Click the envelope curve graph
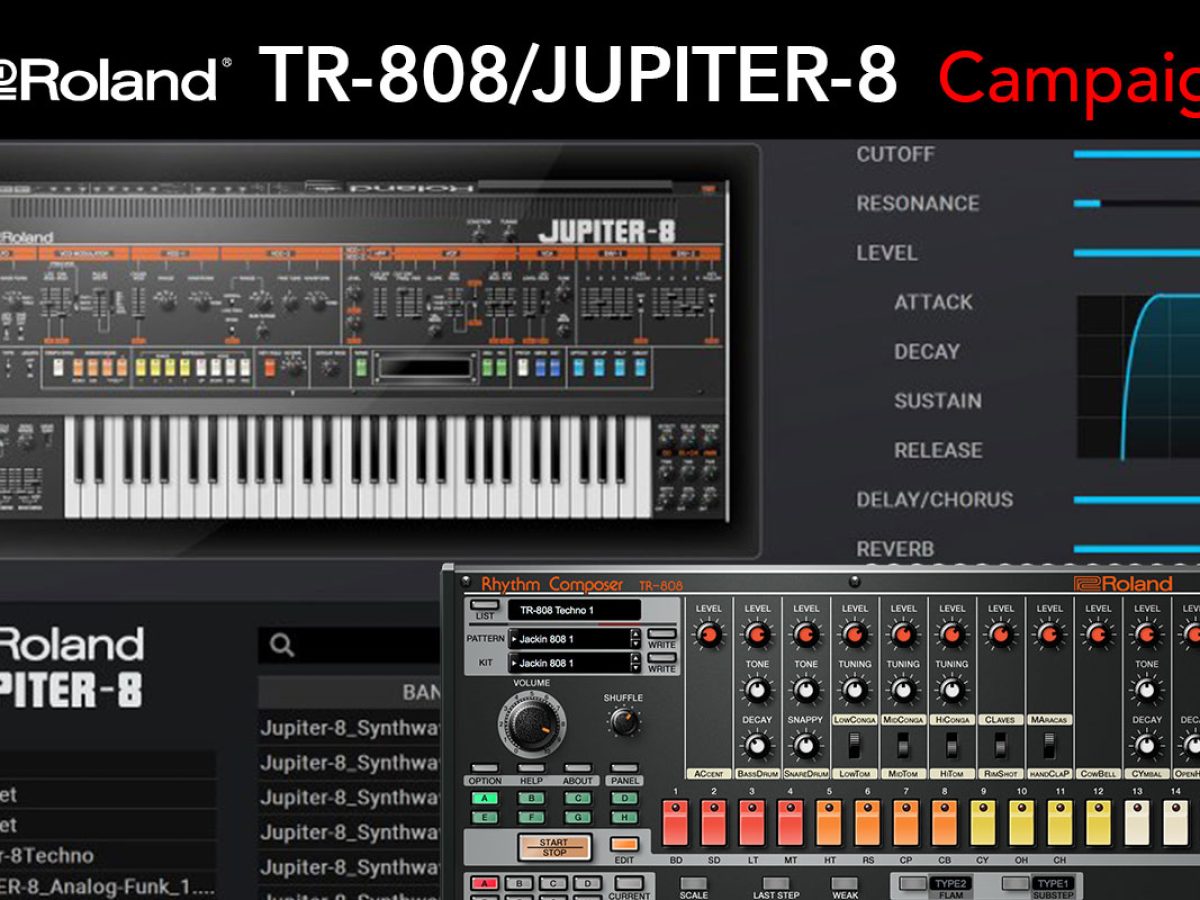 [x=1138, y=377]
